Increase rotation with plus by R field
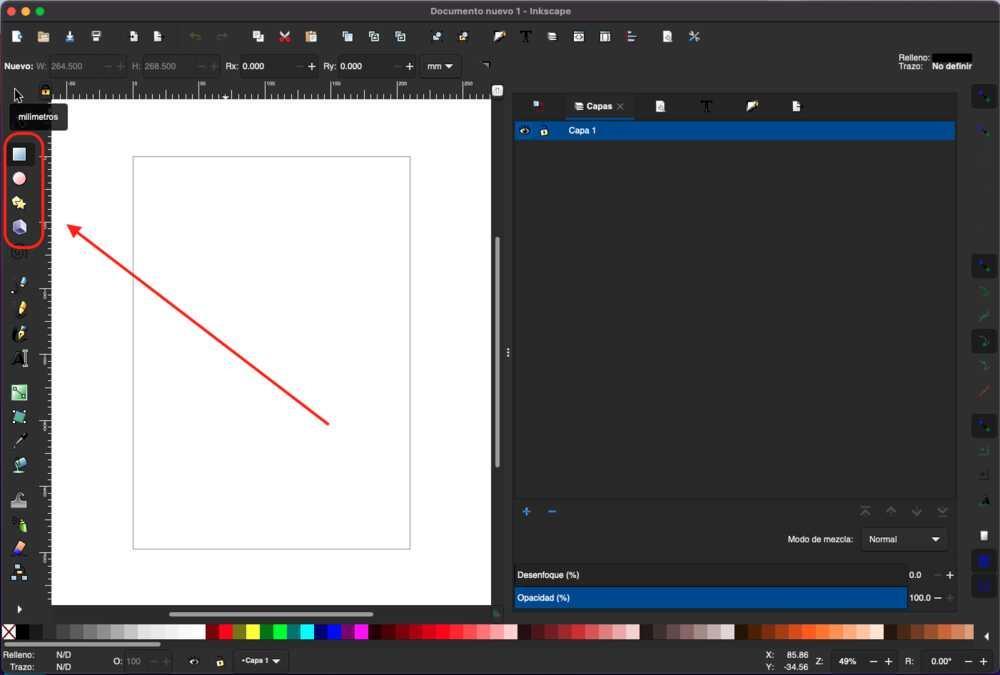This screenshot has height=675, width=1000. 983,662
